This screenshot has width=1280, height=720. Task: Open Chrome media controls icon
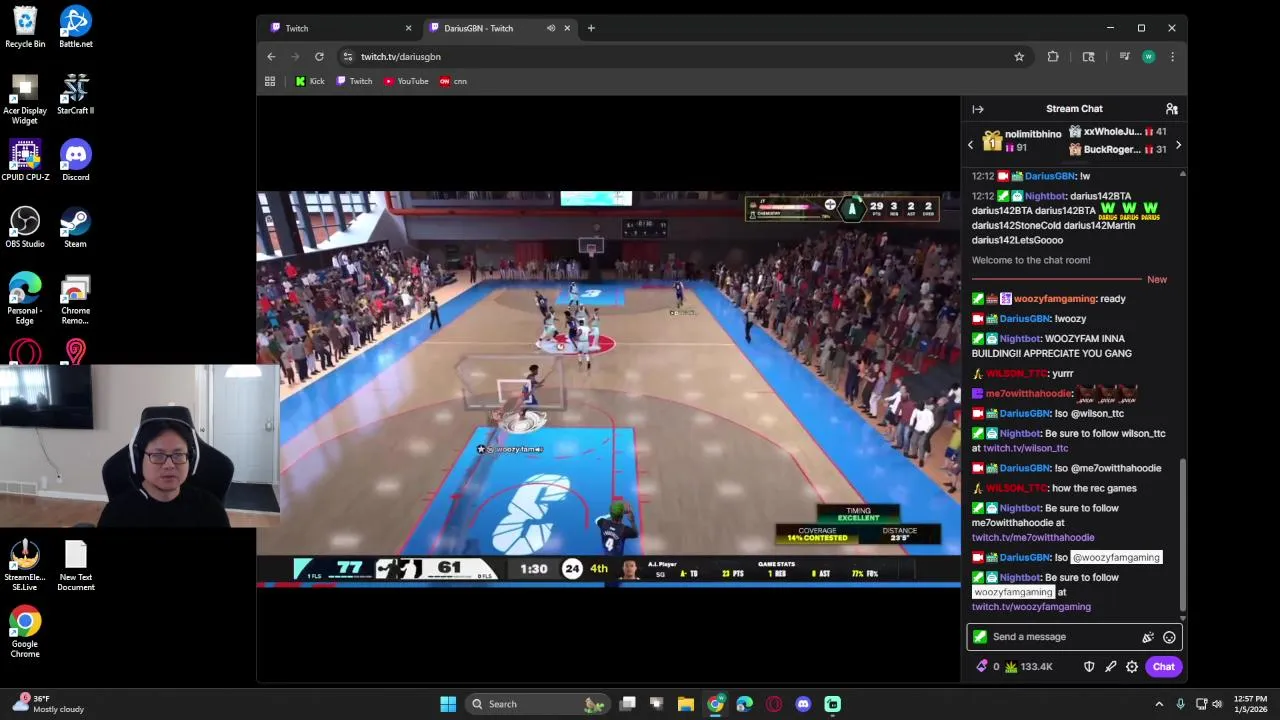click(1124, 57)
